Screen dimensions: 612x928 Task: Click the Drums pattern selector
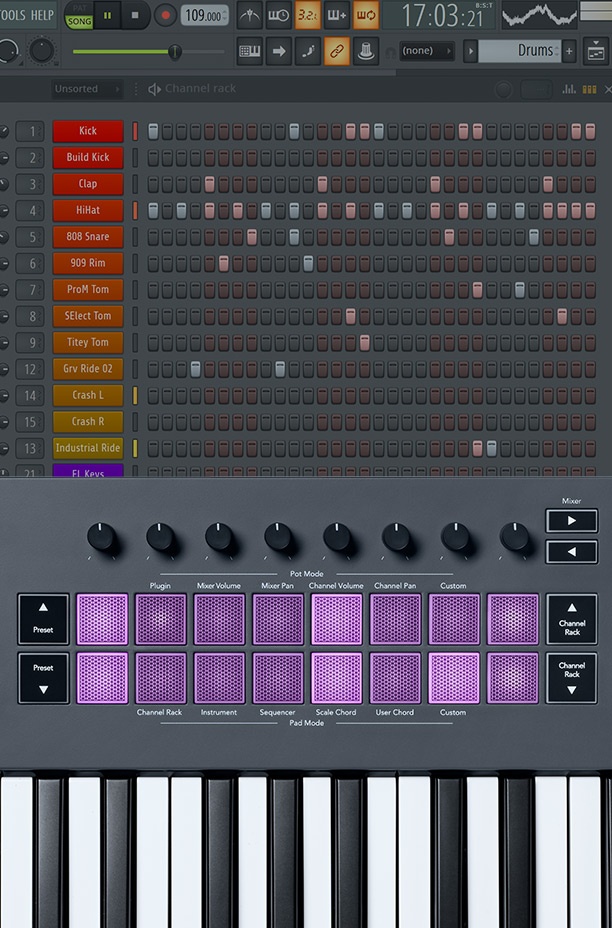[x=519, y=51]
